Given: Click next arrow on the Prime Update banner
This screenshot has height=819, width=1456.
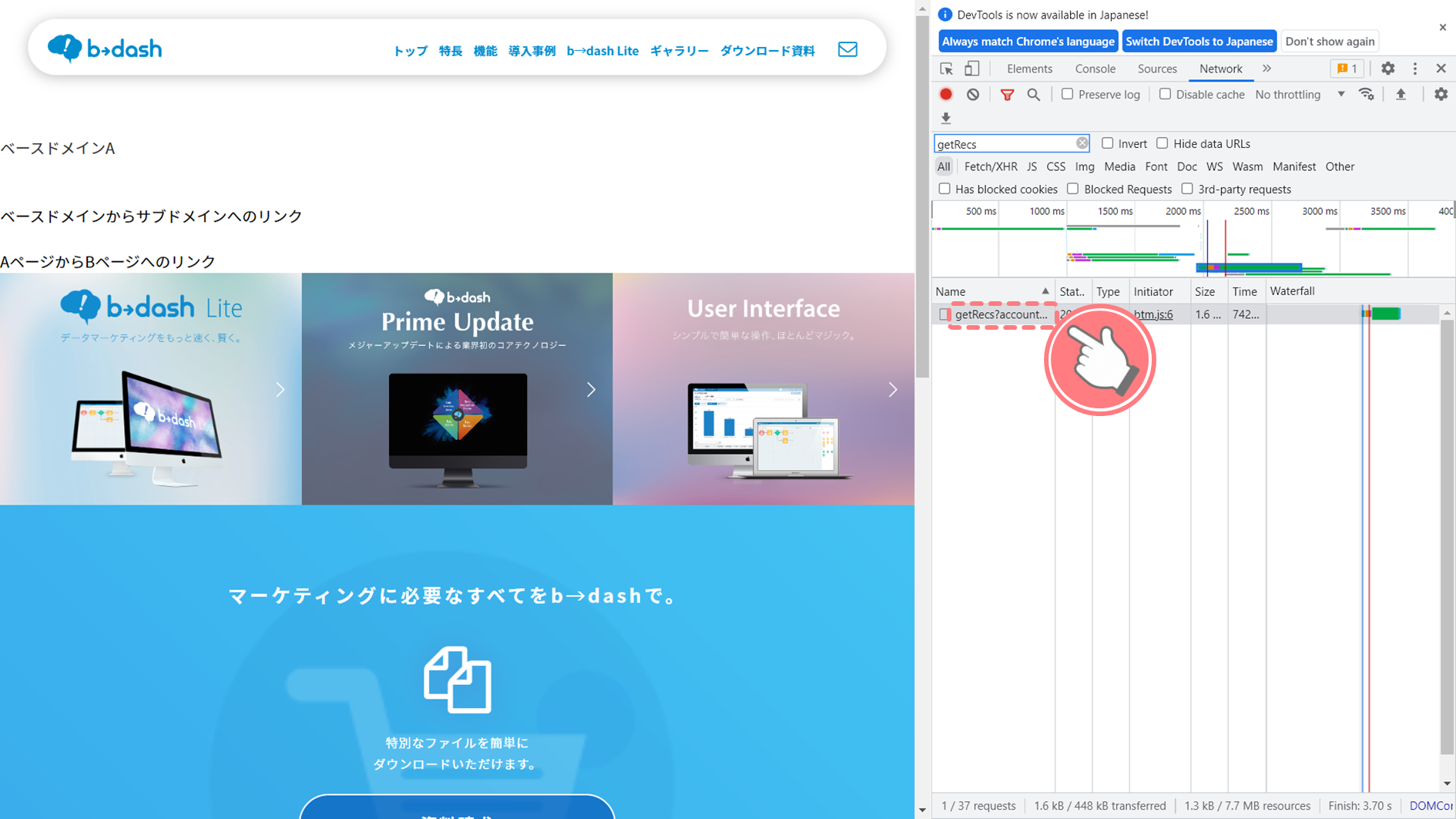Looking at the screenshot, I should tap(591, 390).
